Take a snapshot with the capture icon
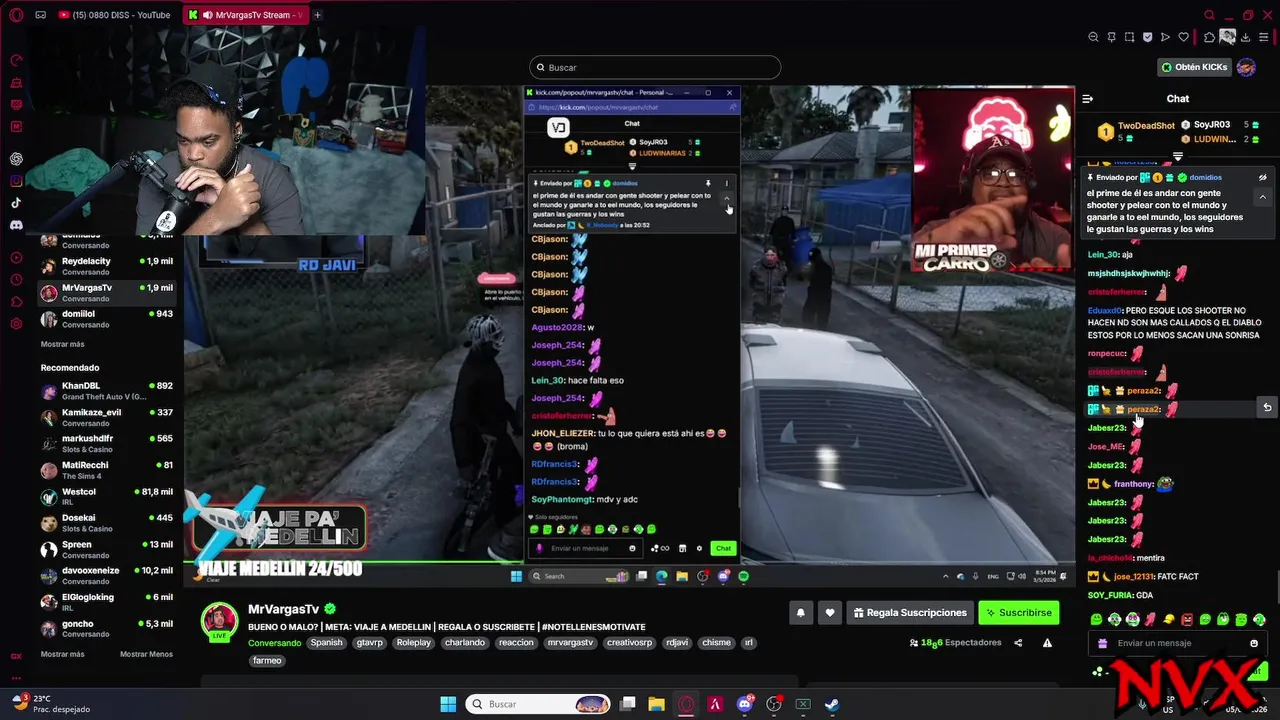The height and width of the screenshot is (720, 1280). (x=1129, y=37)
